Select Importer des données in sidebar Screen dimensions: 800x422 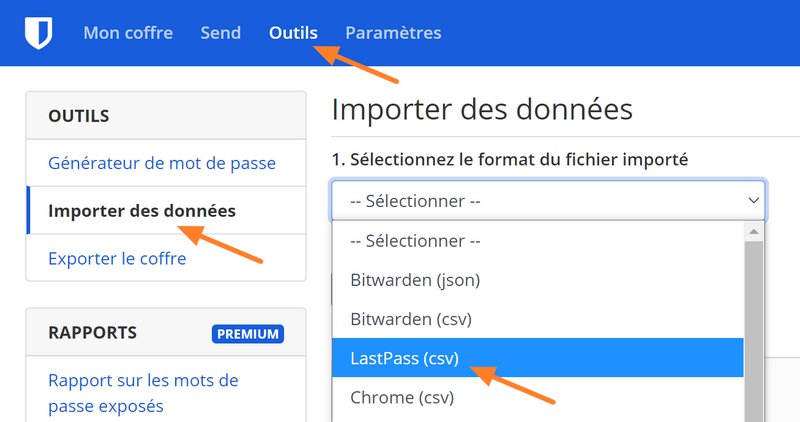tap(142, 211)
